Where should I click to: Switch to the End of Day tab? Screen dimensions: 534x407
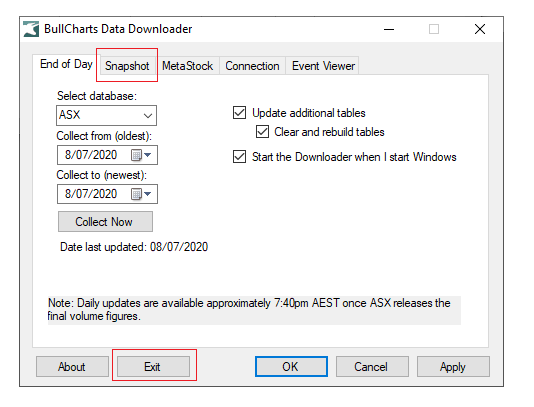(66, 64)
